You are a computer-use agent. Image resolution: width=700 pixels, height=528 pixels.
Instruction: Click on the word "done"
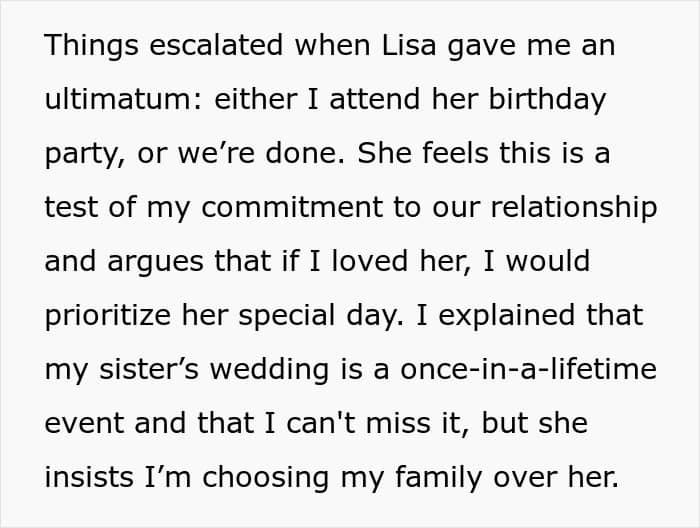tap(305, 153)
